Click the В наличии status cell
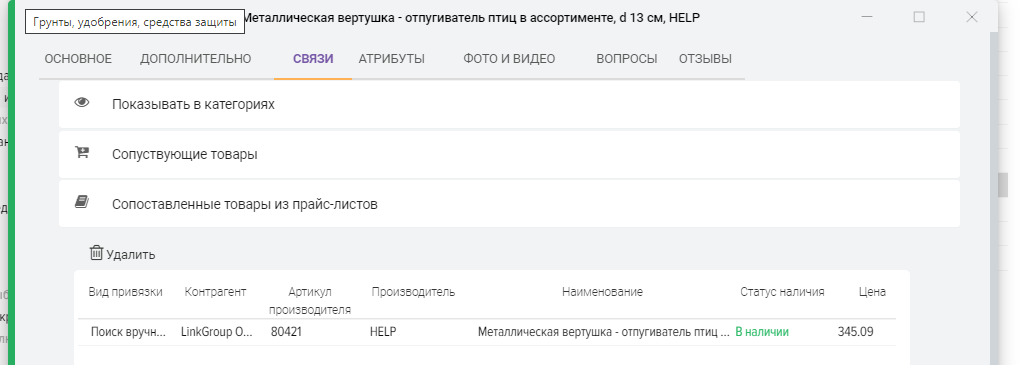This screenshot has height=365, width=1020. pyautogui.click(x=762, y=332)
